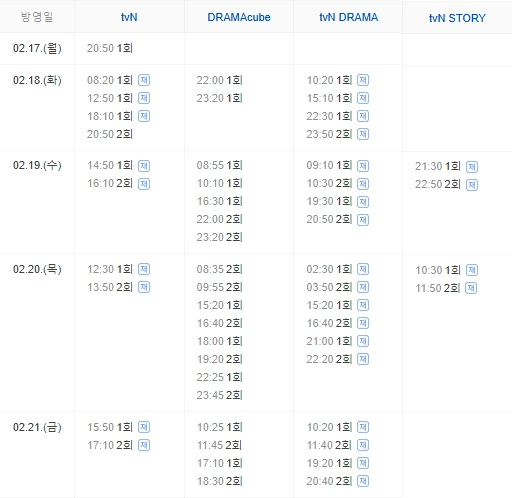Click the 재 badge beside tvN DRAMA 19:30 1회
The width and height of the screenshot is (514, 498).
tap(363, 202)
